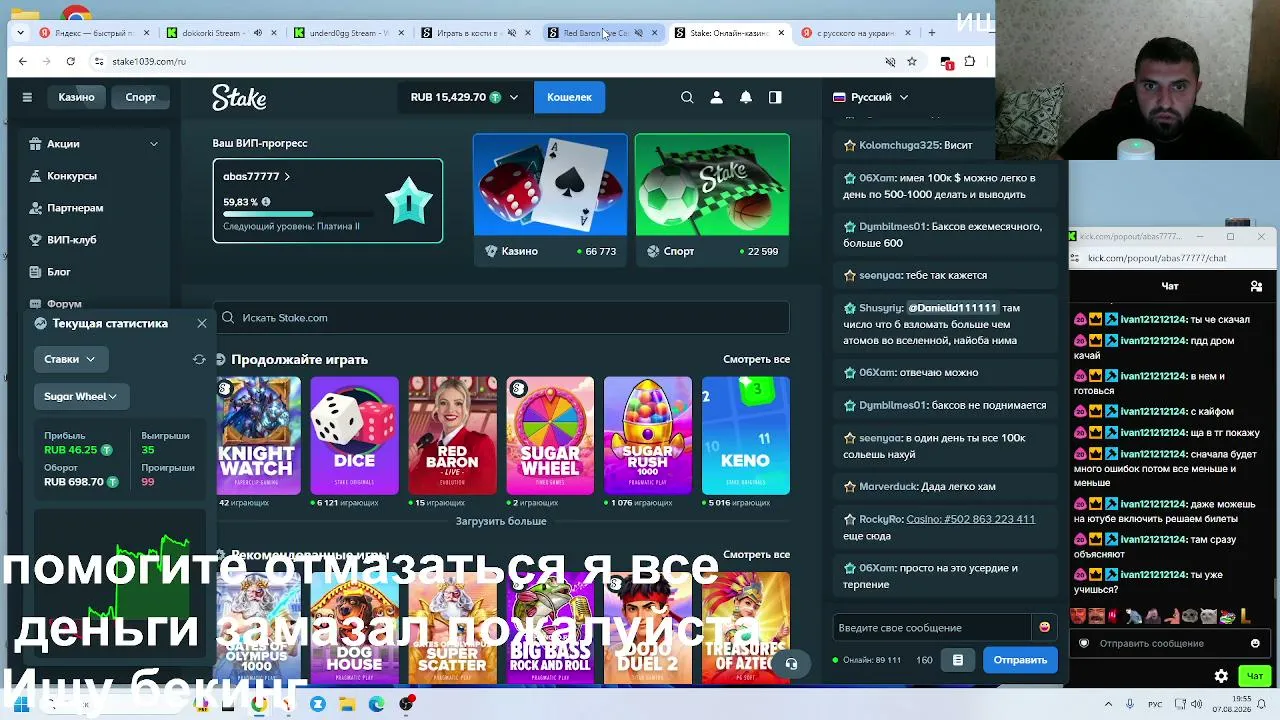Close the current statistics panel
Viewport: 1280px width, 720px height.
tap(202, 323)
